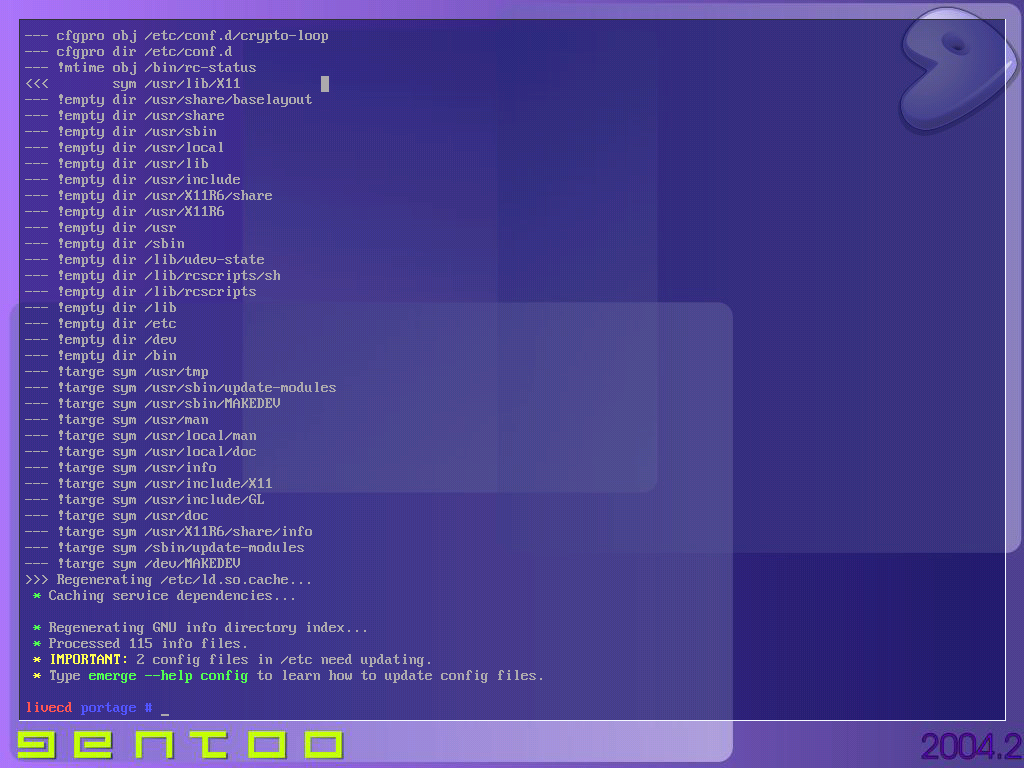Click the '!empty dir /dev' line
The height and width of the screenshot is (768, 1024).
(101, 340)
